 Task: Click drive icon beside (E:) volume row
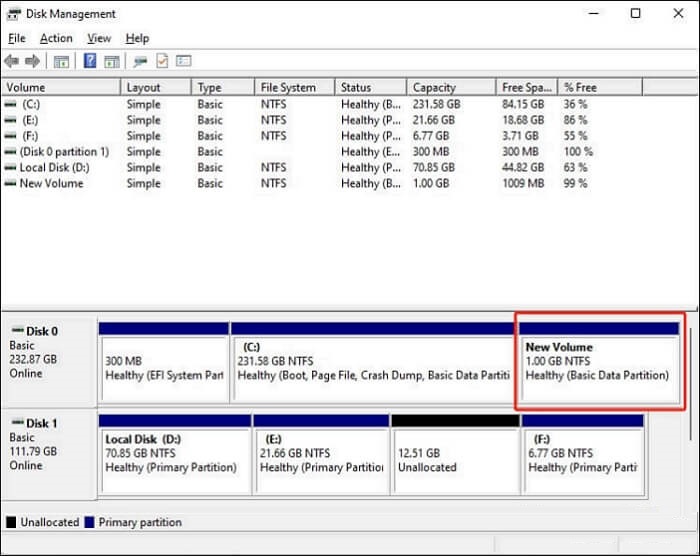(x=10, y=120)
